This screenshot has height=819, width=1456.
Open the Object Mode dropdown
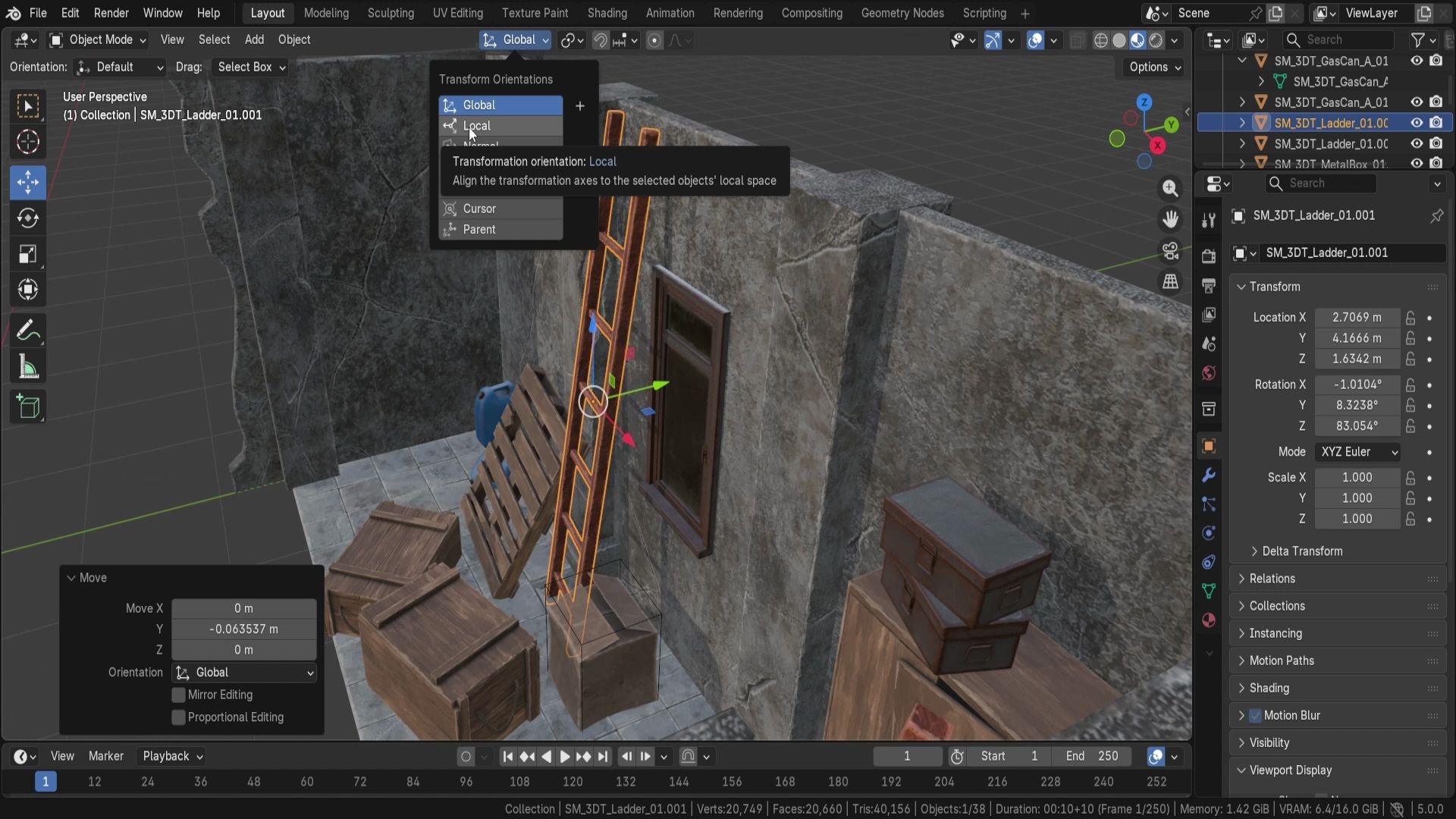tap(98, 40)
